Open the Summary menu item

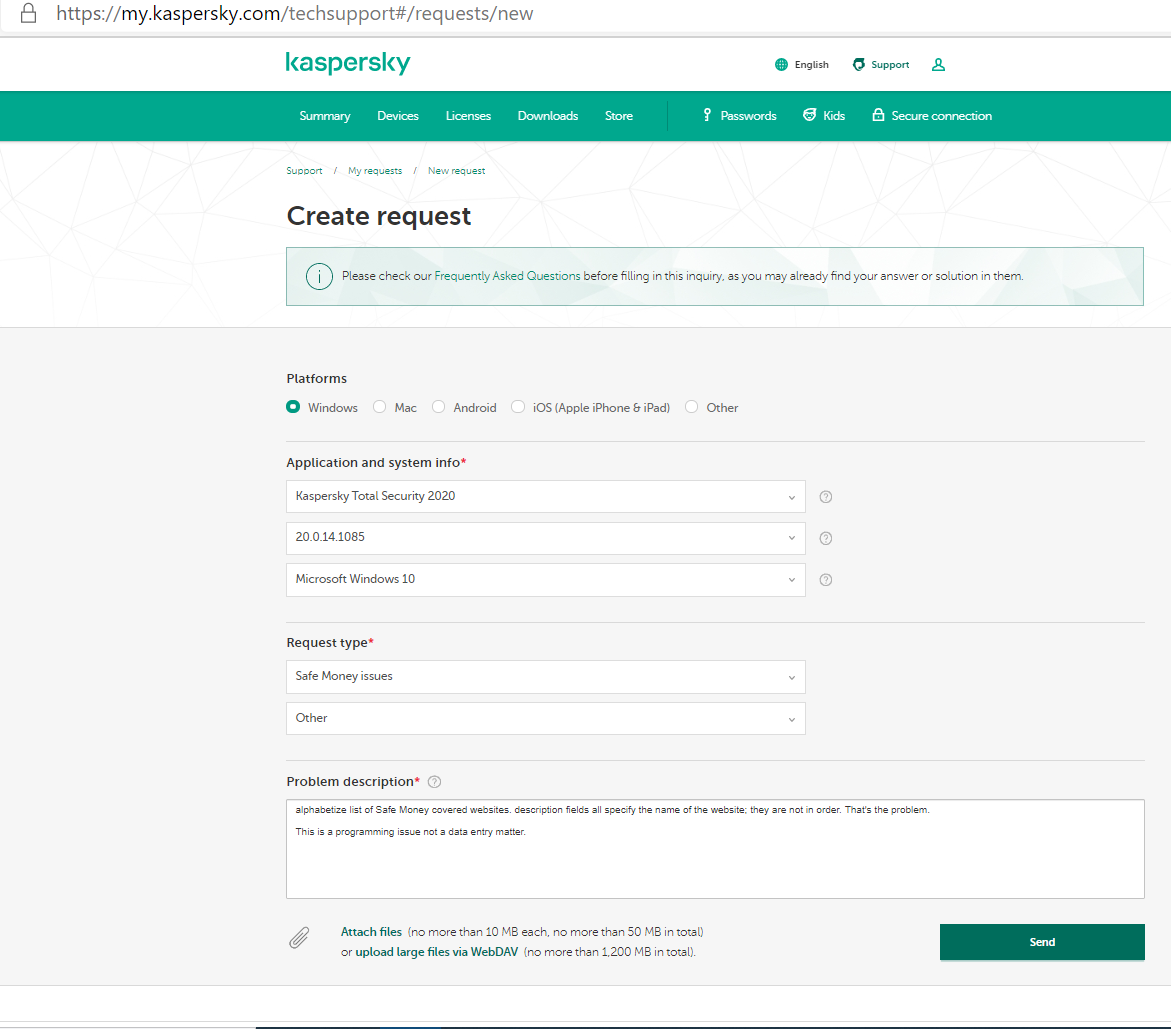(325, 116)
